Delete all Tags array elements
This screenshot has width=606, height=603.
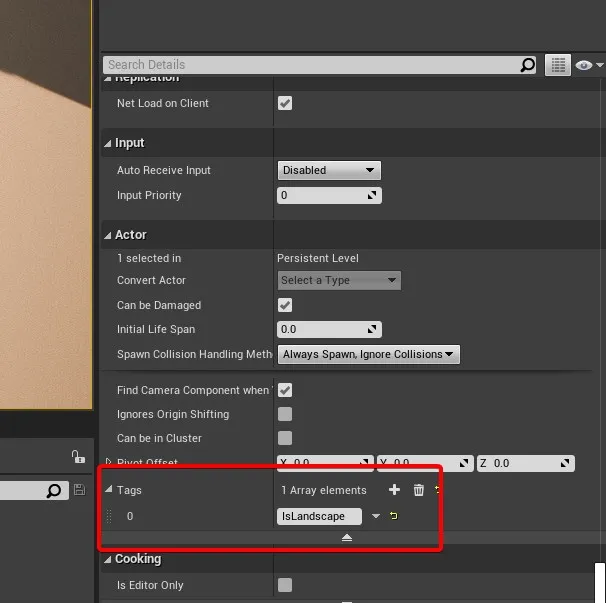(419, 490)
